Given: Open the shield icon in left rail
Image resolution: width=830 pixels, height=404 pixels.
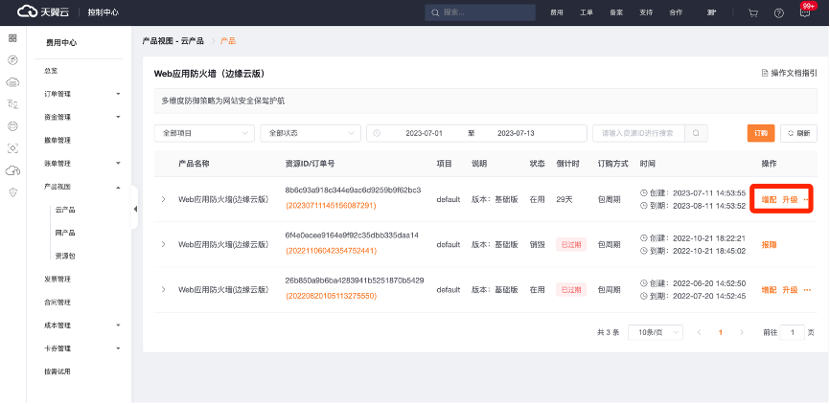Looking at the screenshot, I should [x=13, y=192].
